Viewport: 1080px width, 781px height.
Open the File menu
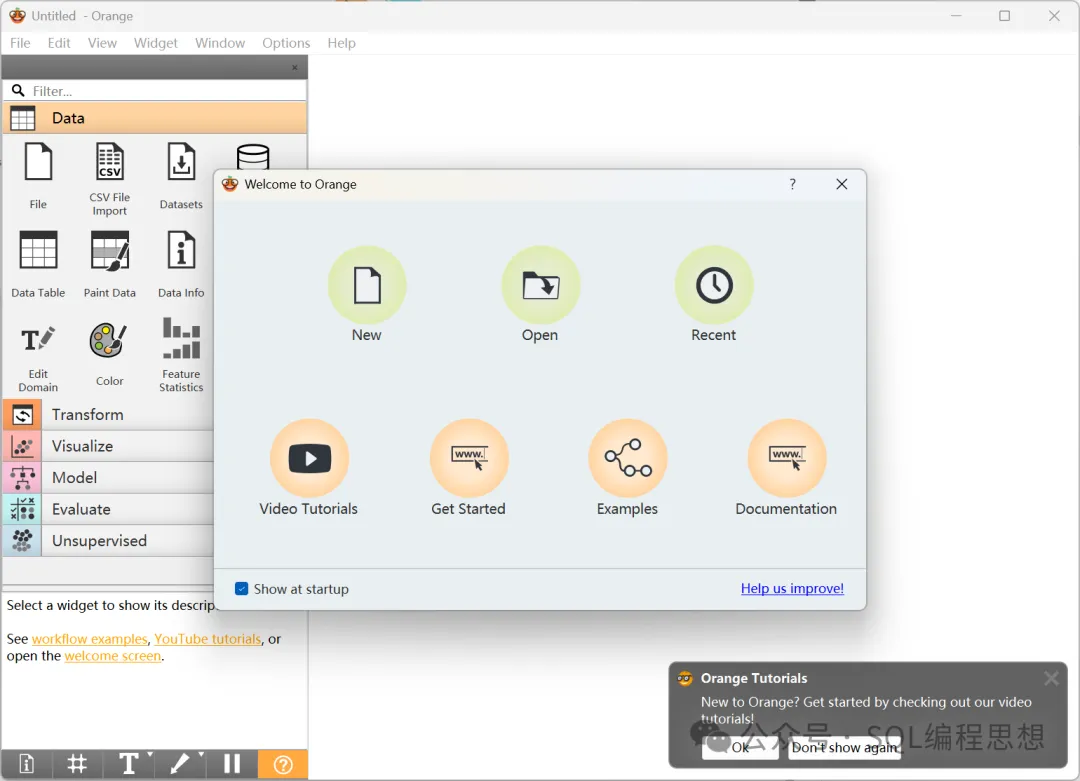(20, 43)
